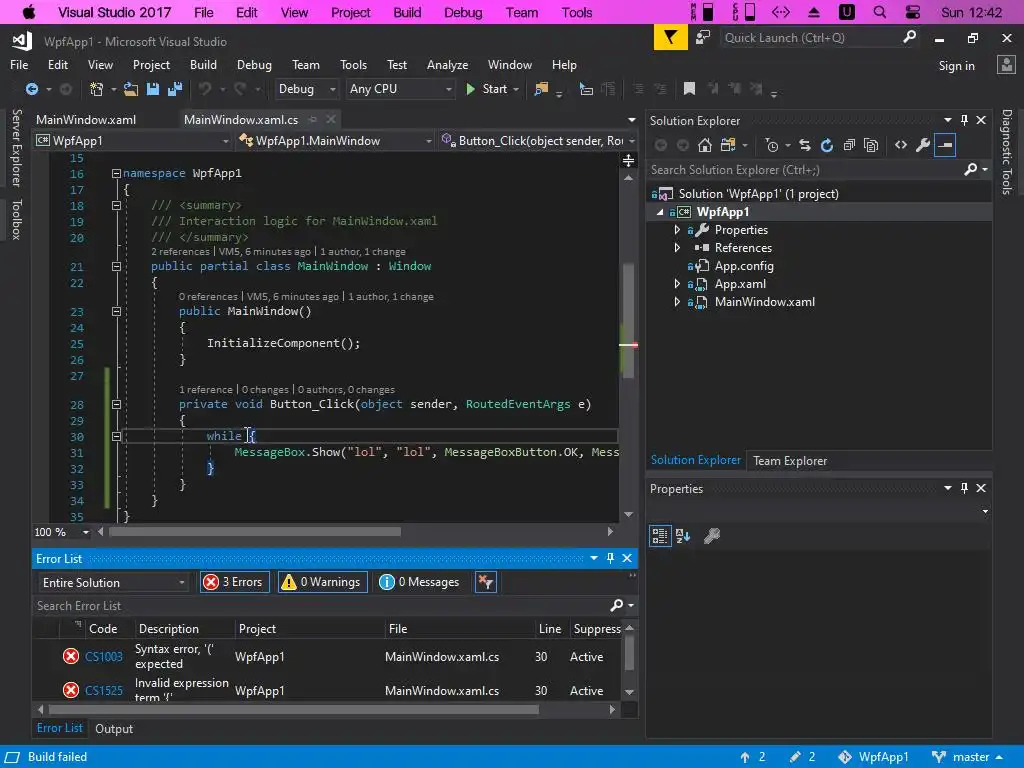Collapse the namespace WpfApp1 code block

pos(116,174)
